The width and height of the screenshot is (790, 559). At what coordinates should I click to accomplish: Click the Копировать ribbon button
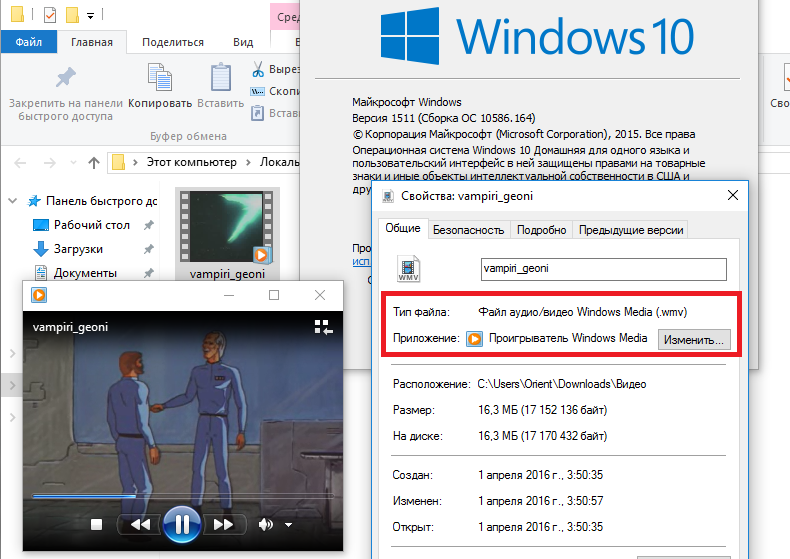coord(160,86)
